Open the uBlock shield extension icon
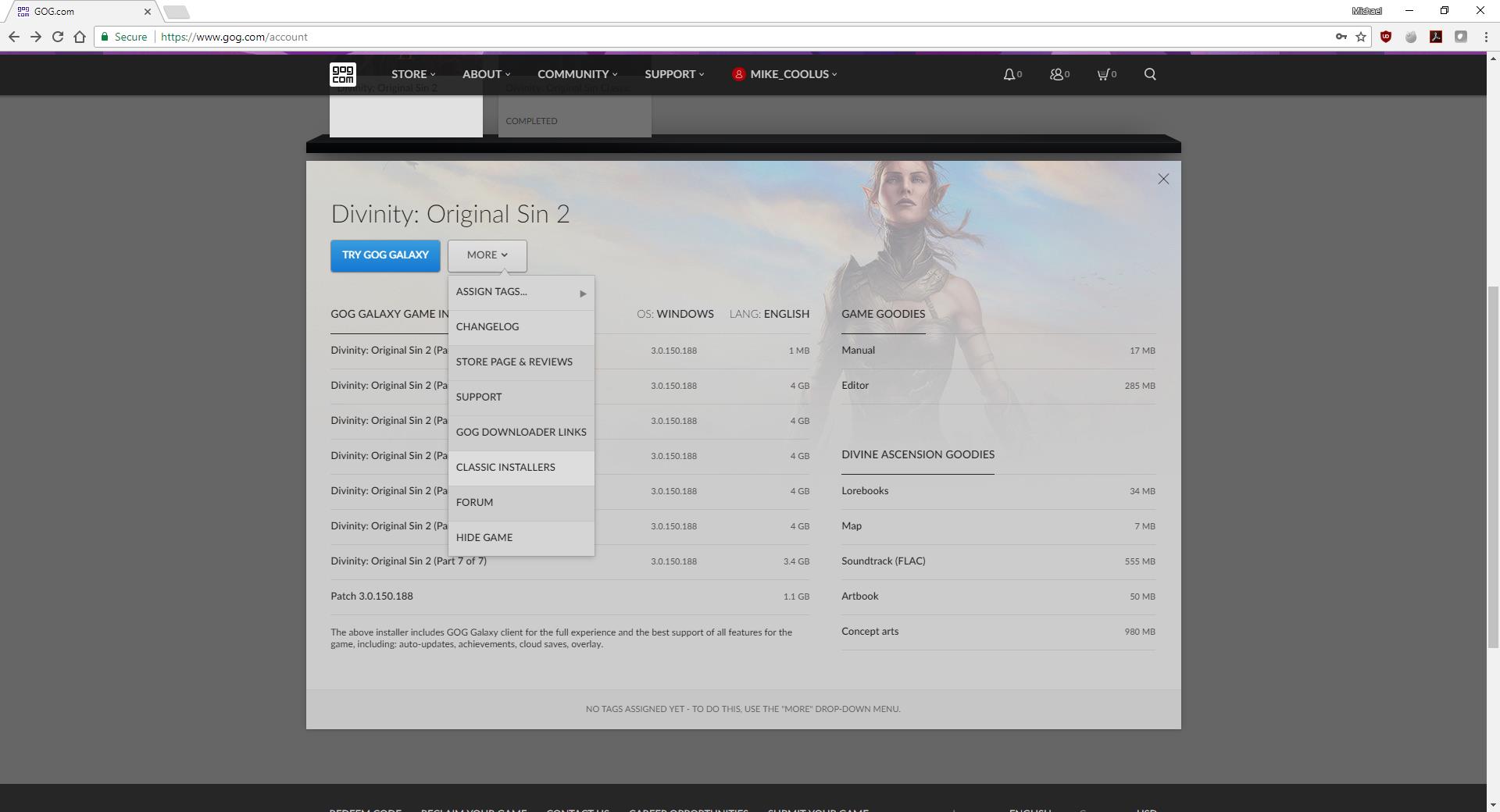The image size is (1500, 812). pyautogui.click(x=1386, y=37)
